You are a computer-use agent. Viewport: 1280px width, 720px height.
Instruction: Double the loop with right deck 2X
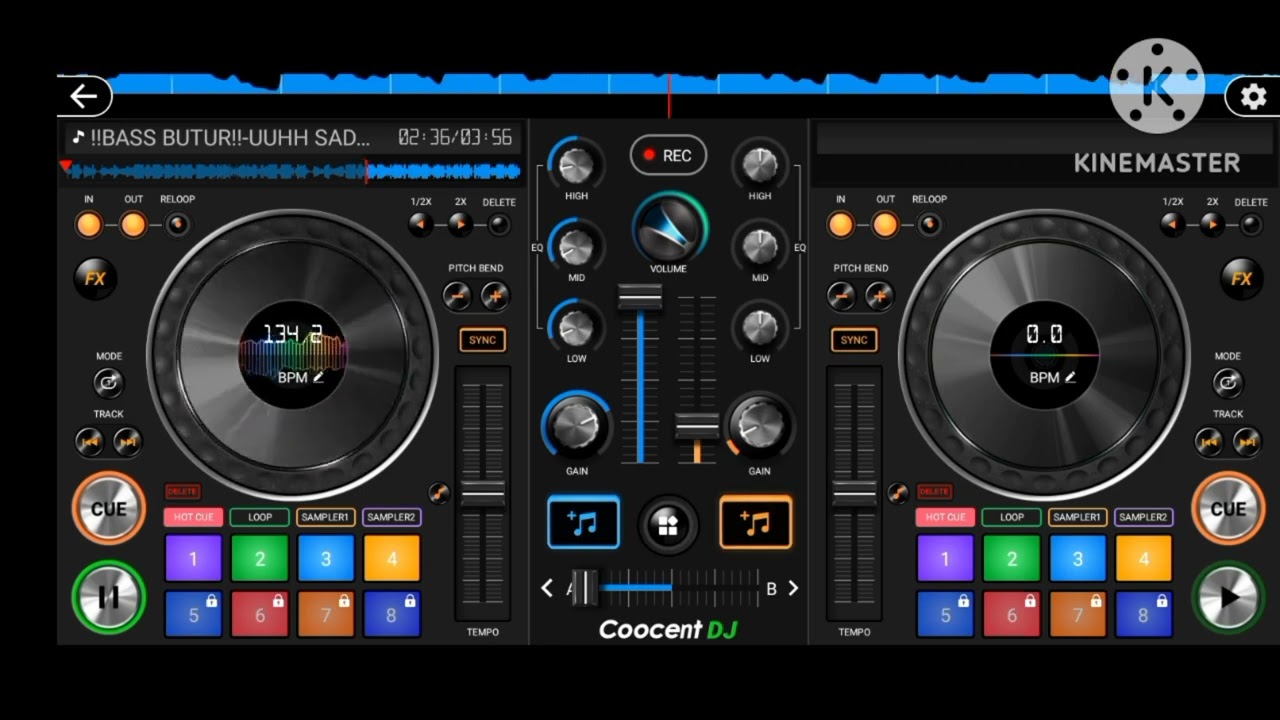[1212, 224]
